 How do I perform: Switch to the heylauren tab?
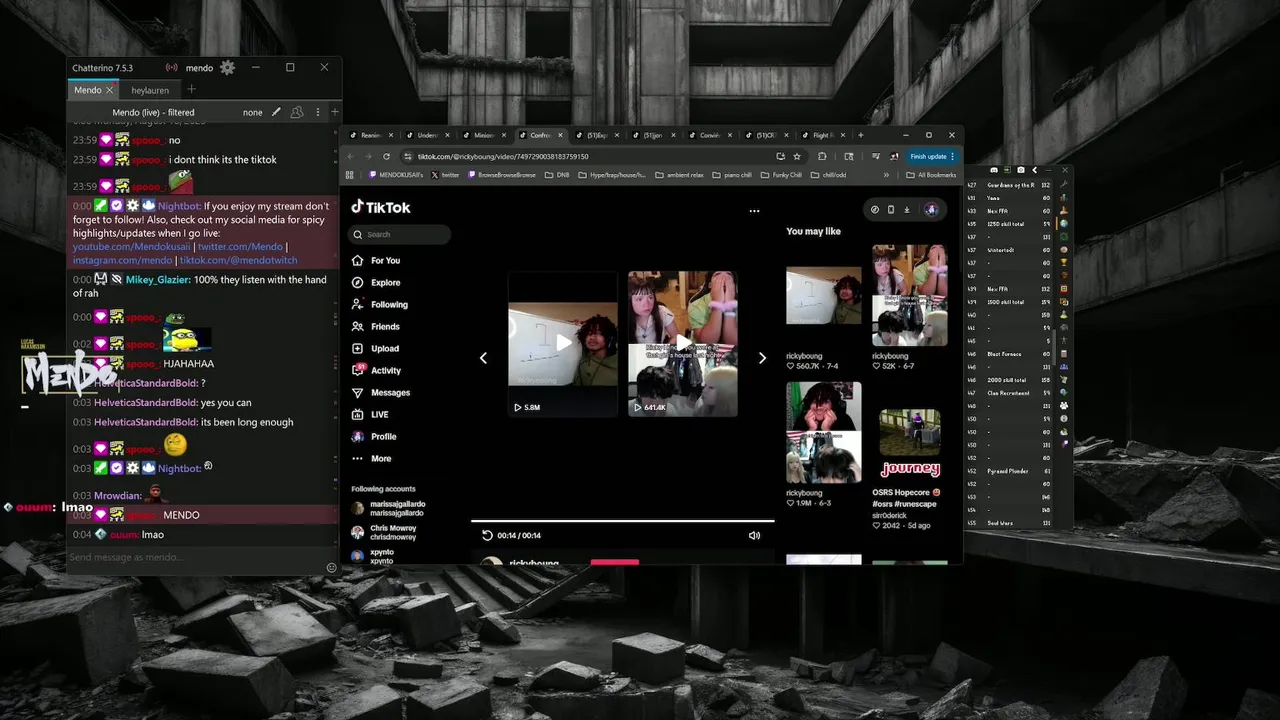150,90
